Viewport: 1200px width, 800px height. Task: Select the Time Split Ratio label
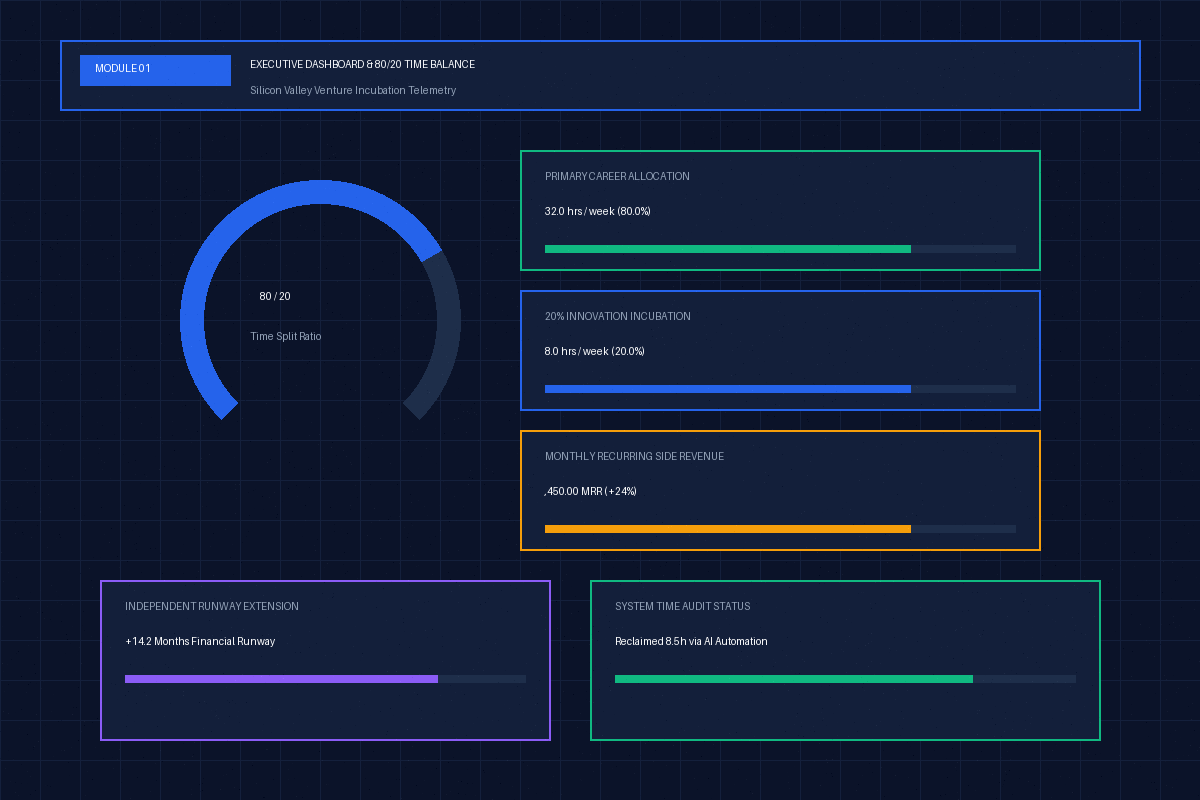pos(286,336)
